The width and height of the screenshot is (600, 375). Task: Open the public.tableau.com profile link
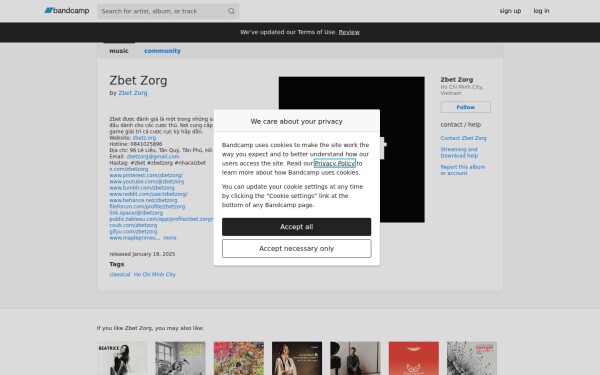[161, 219]
